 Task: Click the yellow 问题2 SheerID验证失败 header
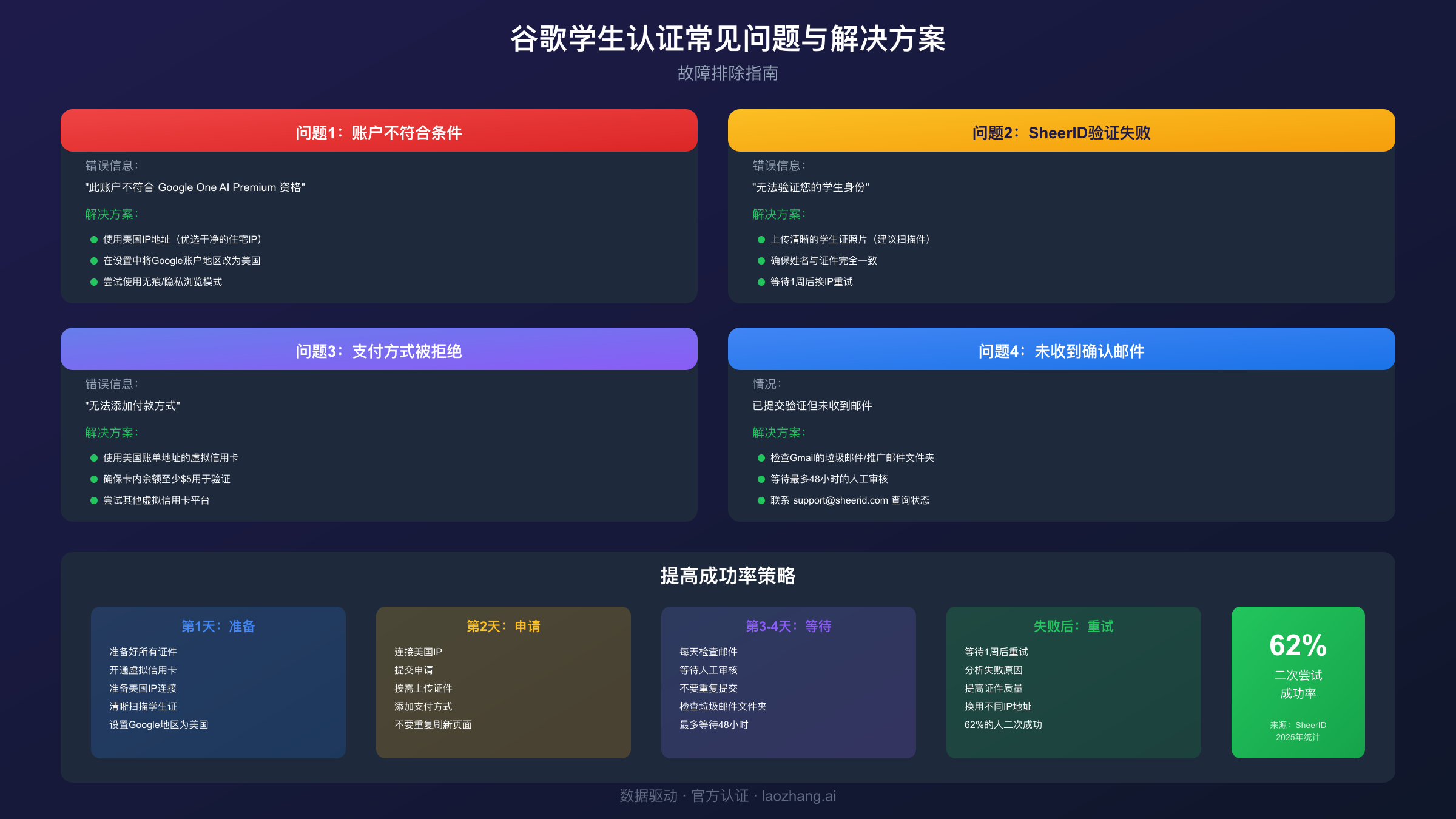(1061, 132)
